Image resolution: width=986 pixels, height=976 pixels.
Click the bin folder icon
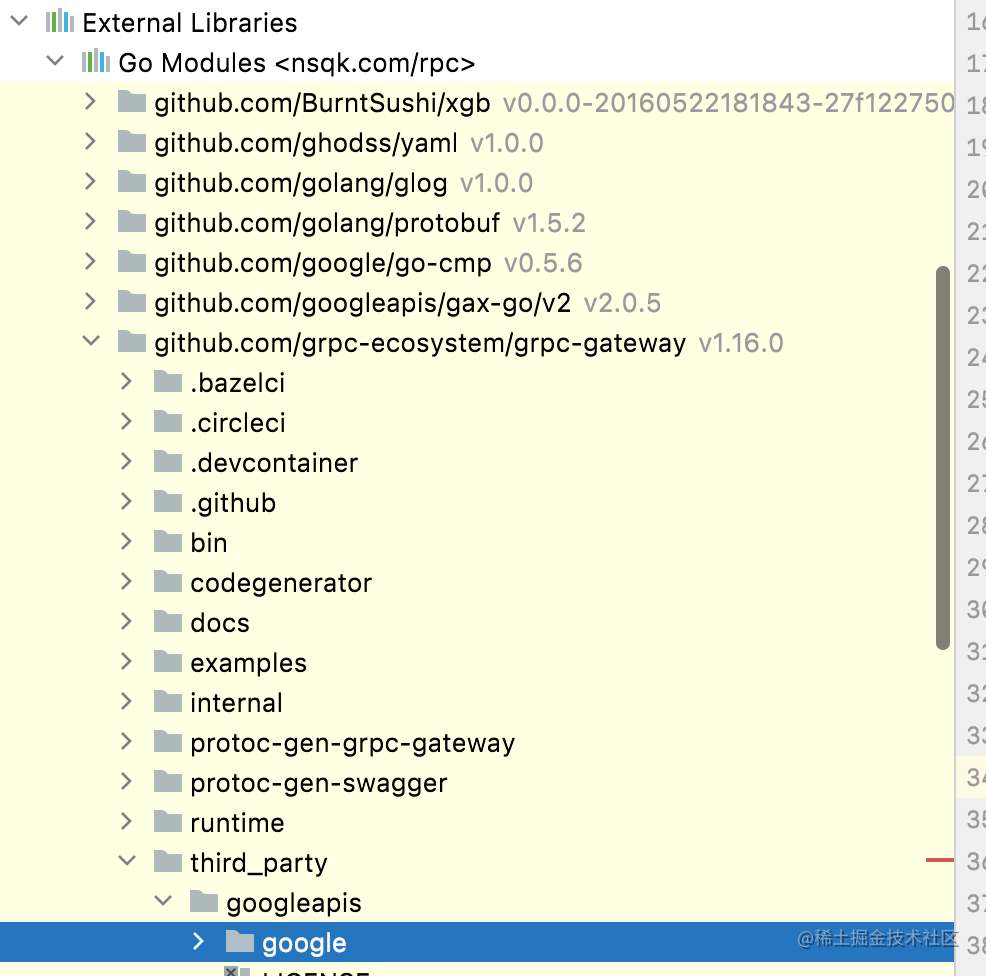(168, 541)
